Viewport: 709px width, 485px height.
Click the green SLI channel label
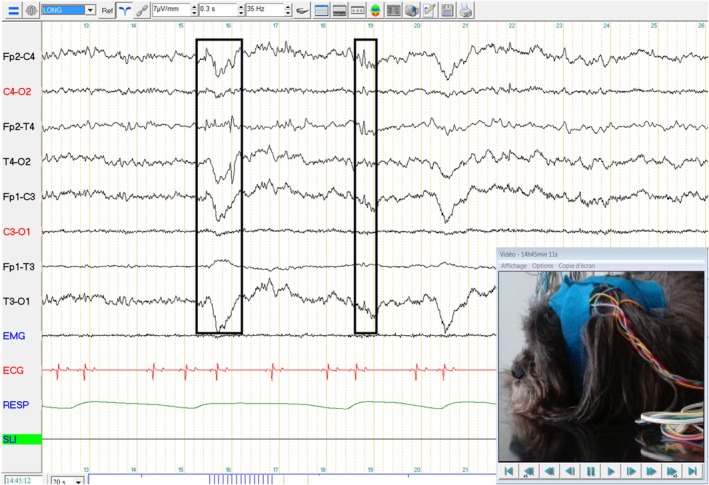(22, 439)
